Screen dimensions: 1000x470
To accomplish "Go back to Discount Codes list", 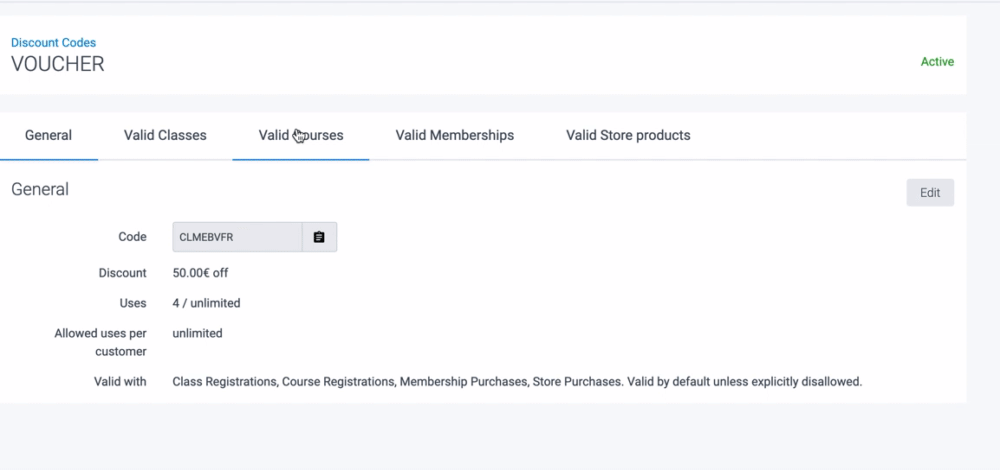I will tap(53, 43).
